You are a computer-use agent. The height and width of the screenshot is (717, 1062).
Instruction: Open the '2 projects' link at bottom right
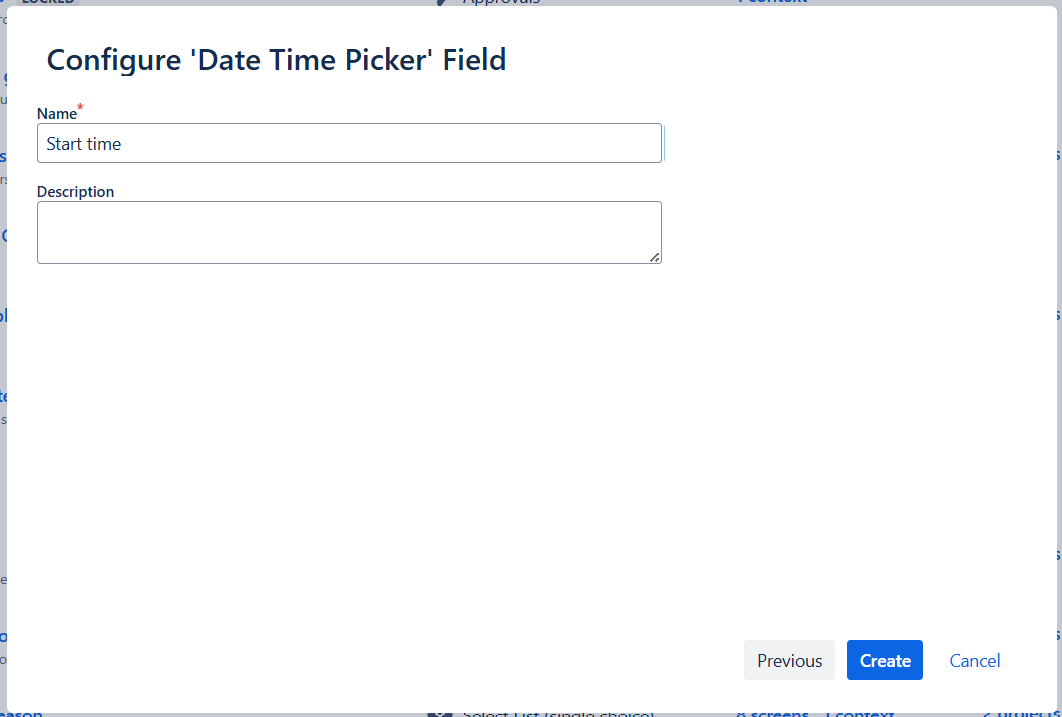[x=1021, y=714]
